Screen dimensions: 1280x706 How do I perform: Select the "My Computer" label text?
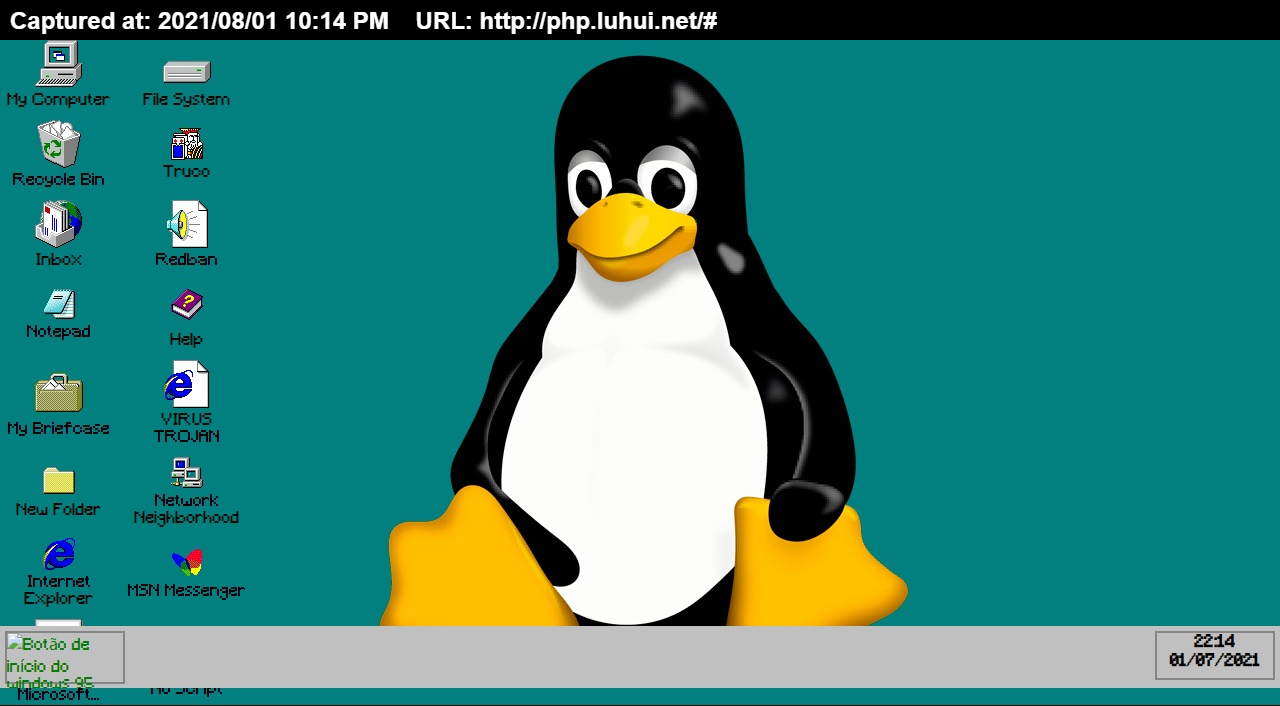coord(58,99)
